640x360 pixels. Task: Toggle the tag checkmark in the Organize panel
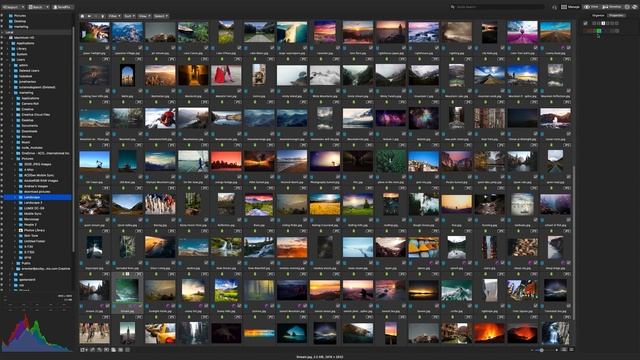pyautogui.click(x=585, y=24)
